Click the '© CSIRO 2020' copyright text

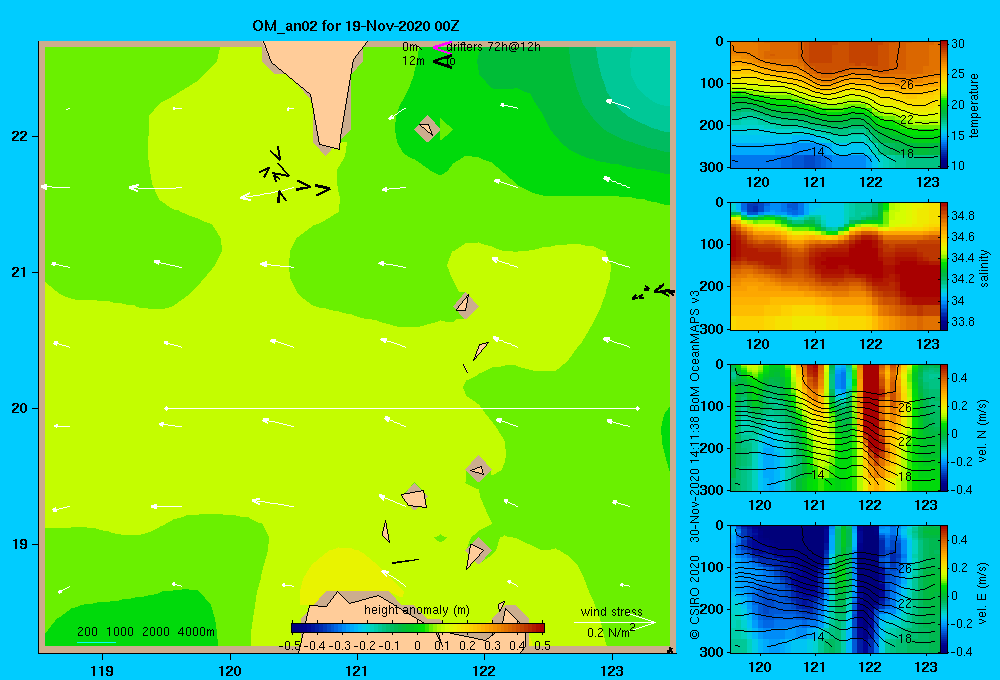coord(695,597)
